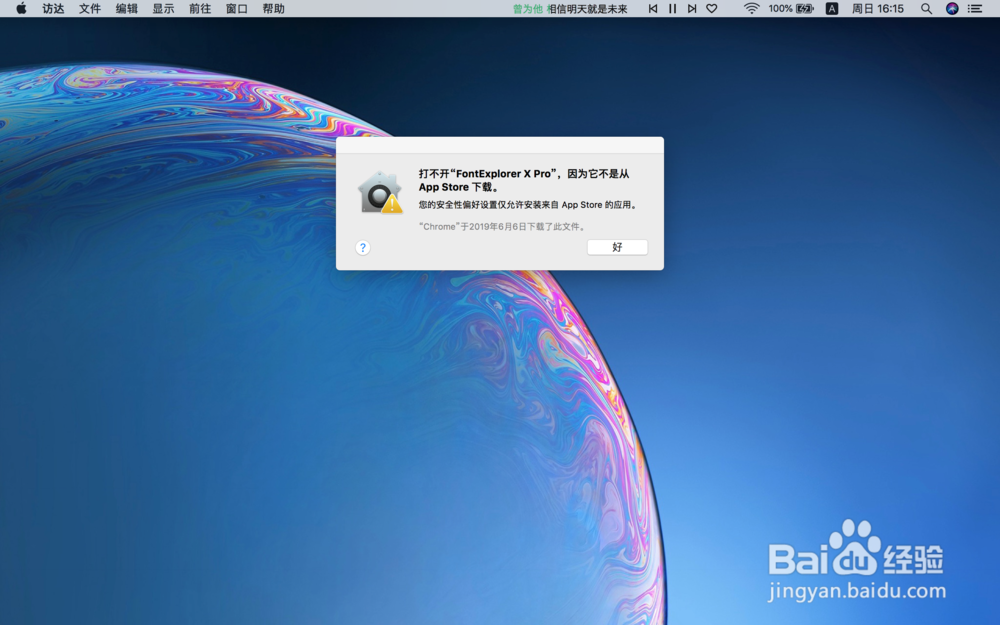The image size is (1000, 625).
Task: Click the 好 button in the dialog
Action: tap(617, 247)
